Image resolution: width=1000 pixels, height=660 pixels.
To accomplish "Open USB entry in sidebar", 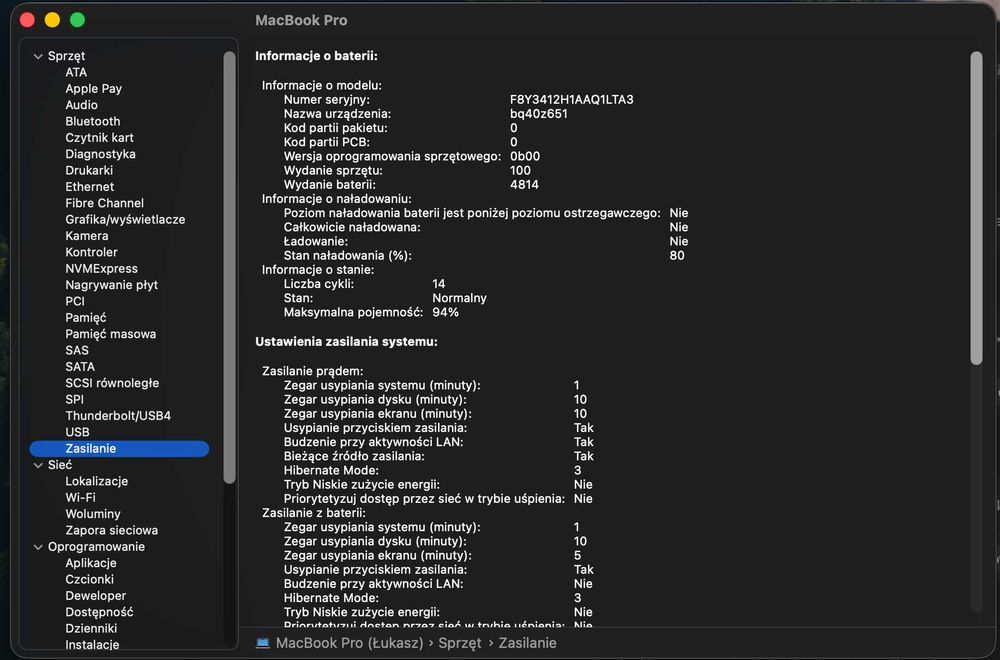I will point(77,432).
